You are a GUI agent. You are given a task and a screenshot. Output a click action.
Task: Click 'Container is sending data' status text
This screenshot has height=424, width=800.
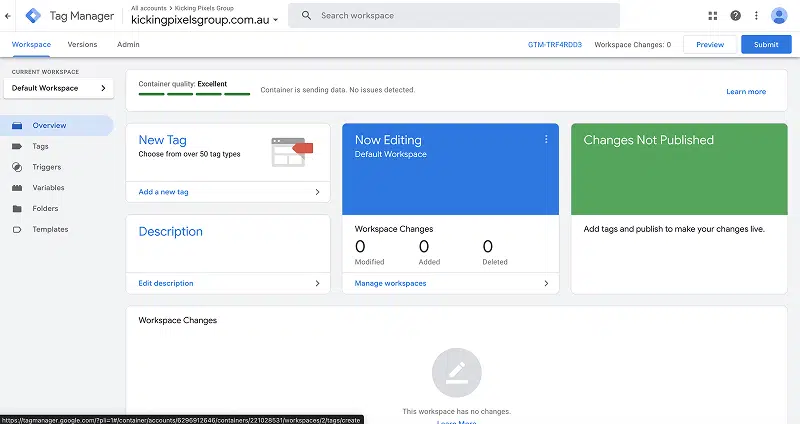pyautogui.click(x=338, y=90)
